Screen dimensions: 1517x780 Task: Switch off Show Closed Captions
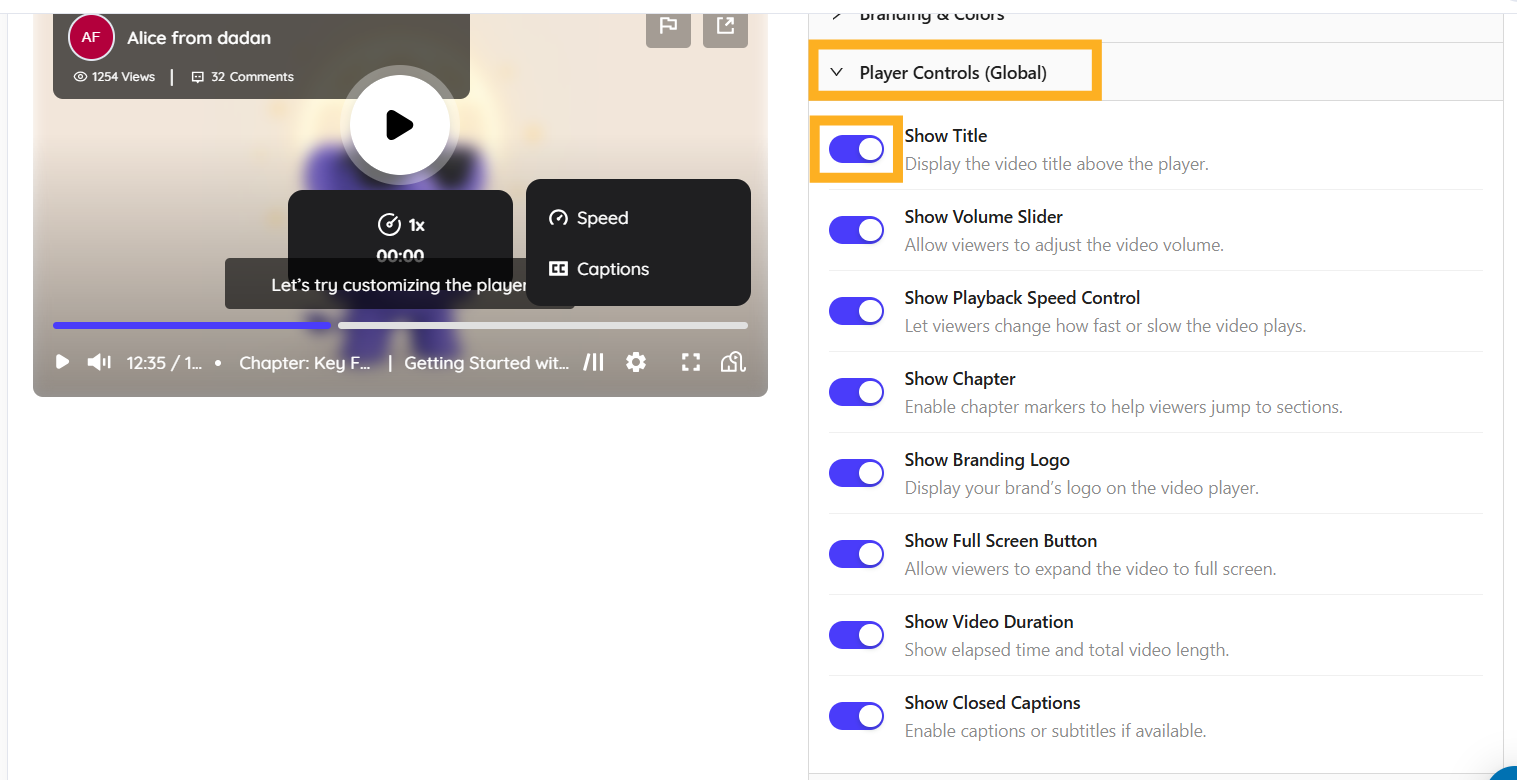pos(856,716)
